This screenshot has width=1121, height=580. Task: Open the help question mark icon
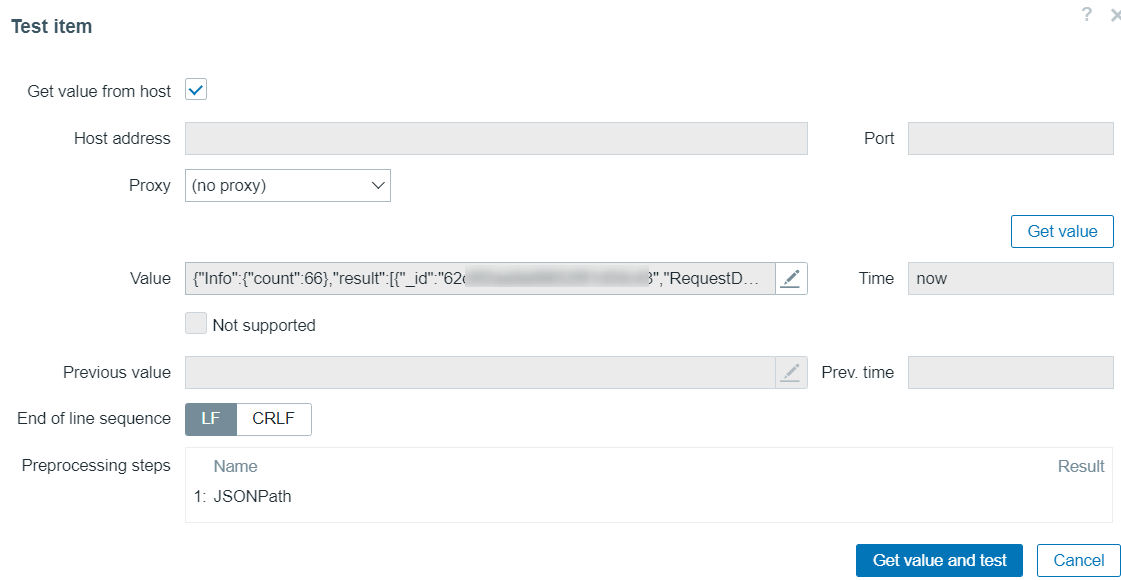1087,15
